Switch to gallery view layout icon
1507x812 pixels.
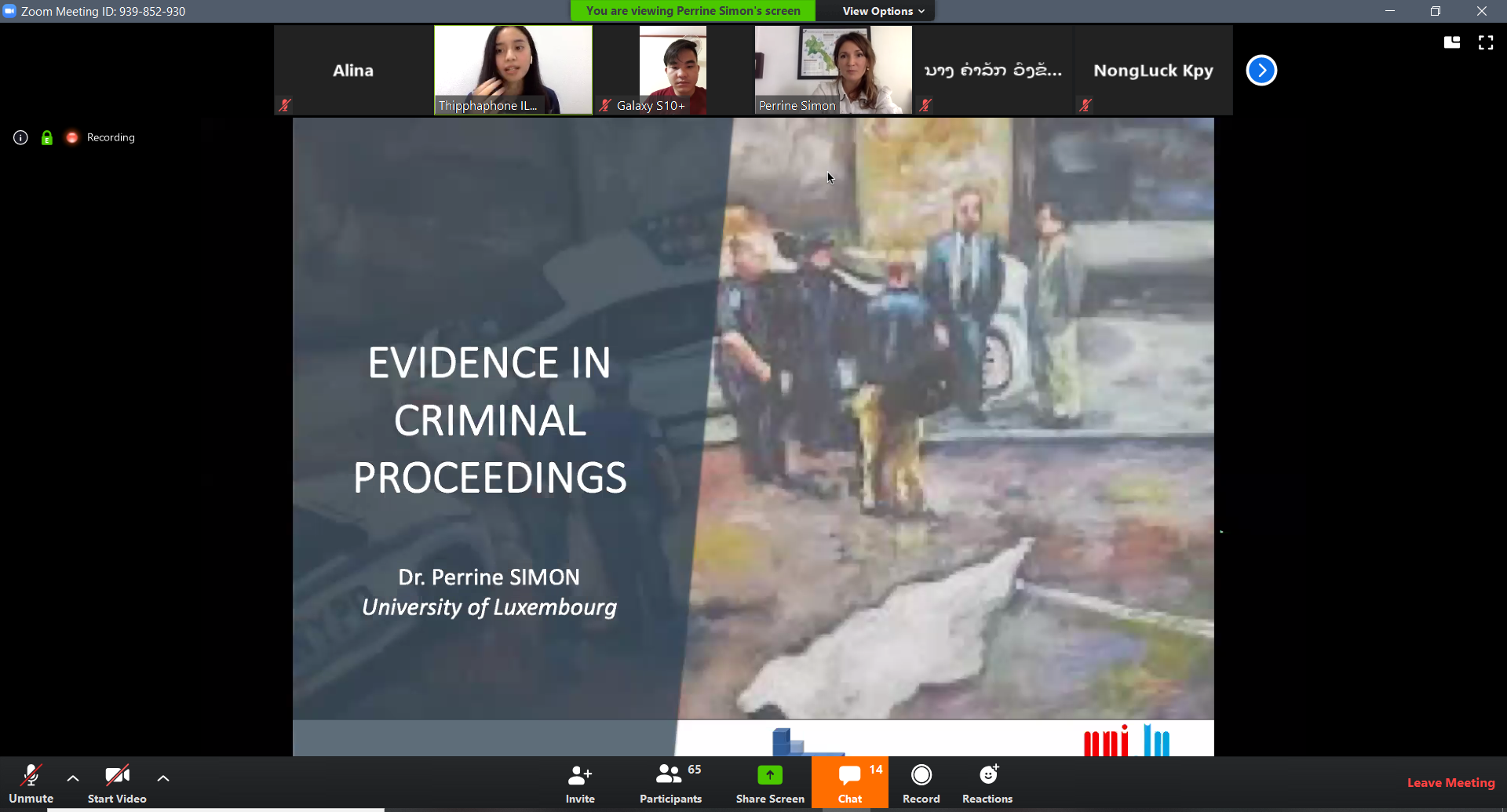coord(1452,42)
